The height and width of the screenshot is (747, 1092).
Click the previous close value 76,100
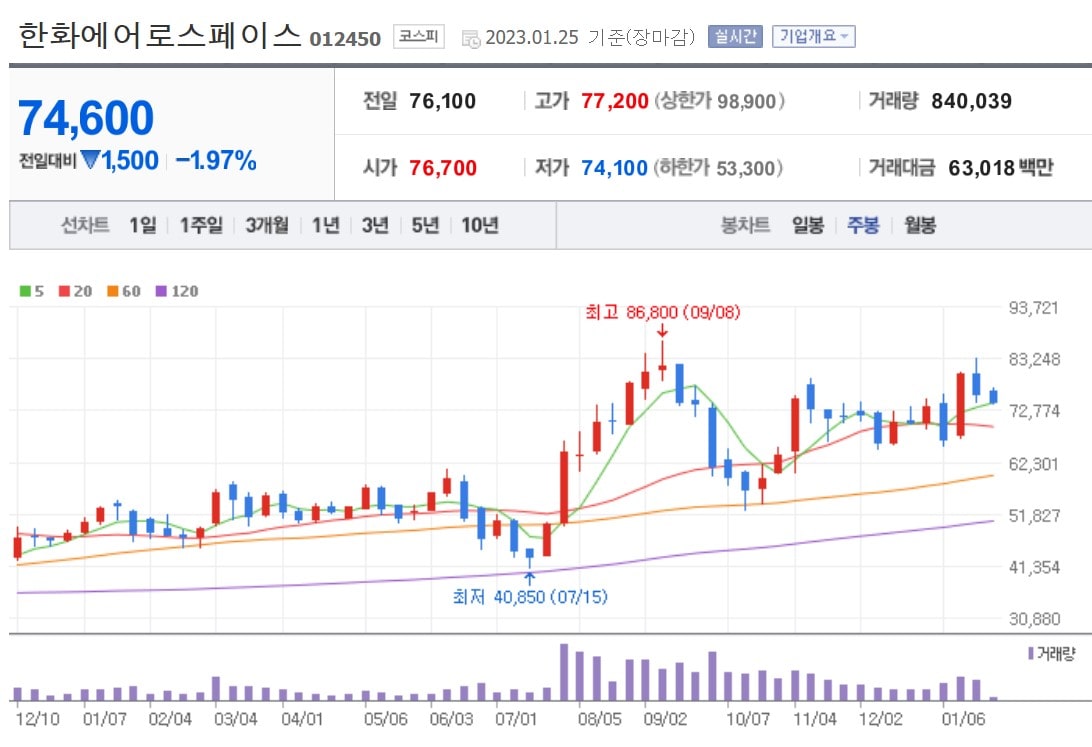[443, 102]
